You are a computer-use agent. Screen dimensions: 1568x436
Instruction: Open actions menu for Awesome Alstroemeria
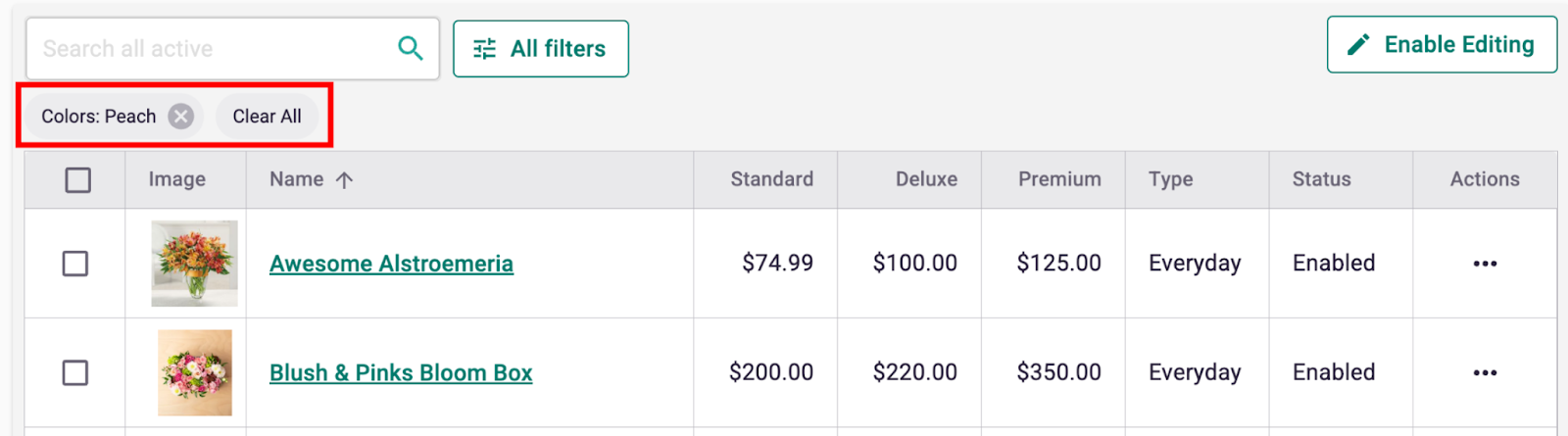pos(1485,264)
